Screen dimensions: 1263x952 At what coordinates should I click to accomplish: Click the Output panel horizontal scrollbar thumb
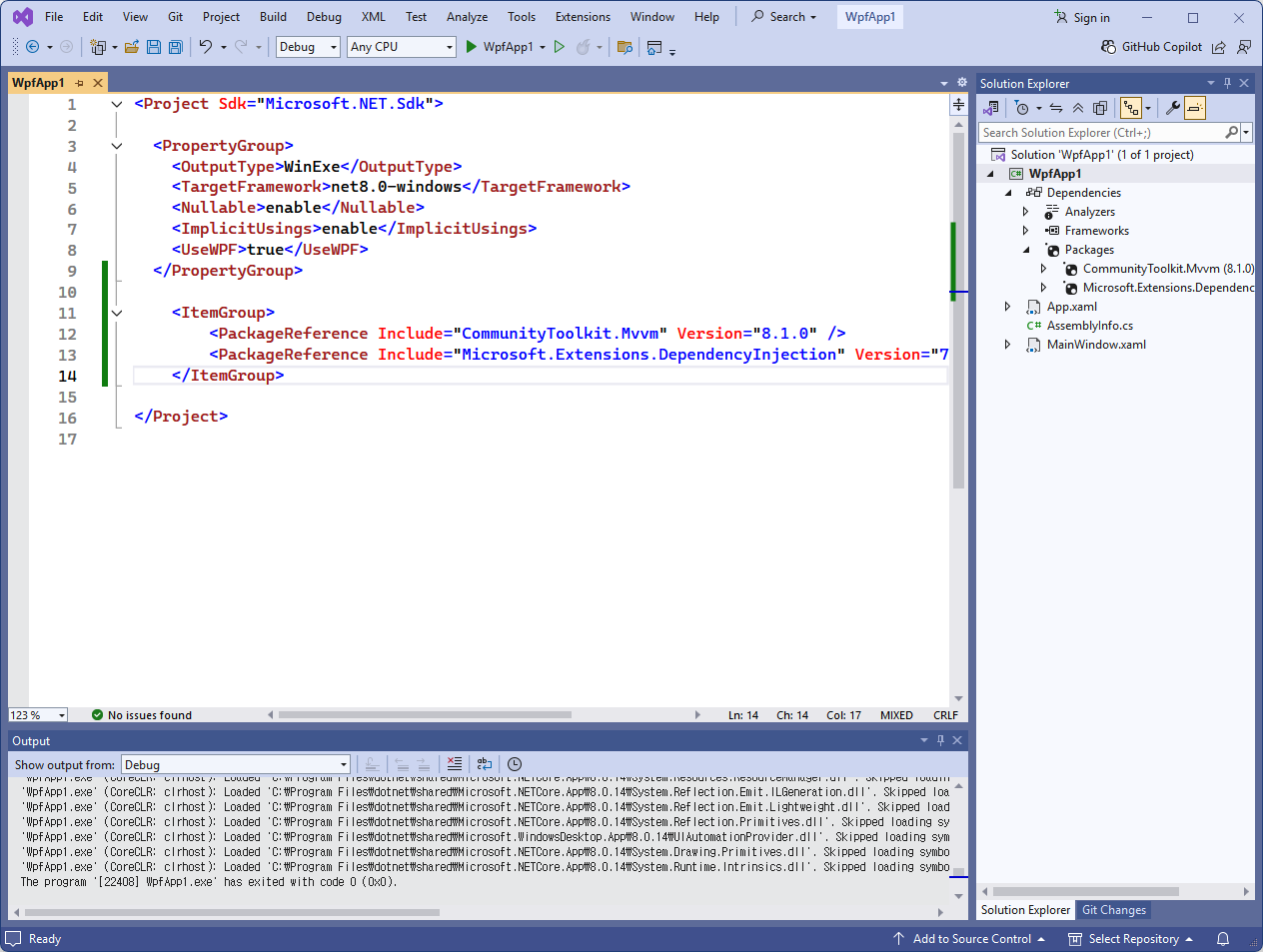(232, 912)
